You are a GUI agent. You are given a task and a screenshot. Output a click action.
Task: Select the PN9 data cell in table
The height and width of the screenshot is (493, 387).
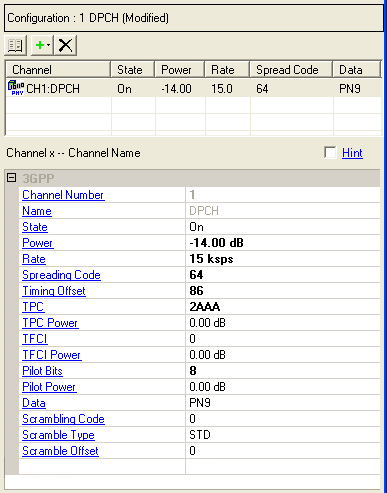[x=350, y=89]
